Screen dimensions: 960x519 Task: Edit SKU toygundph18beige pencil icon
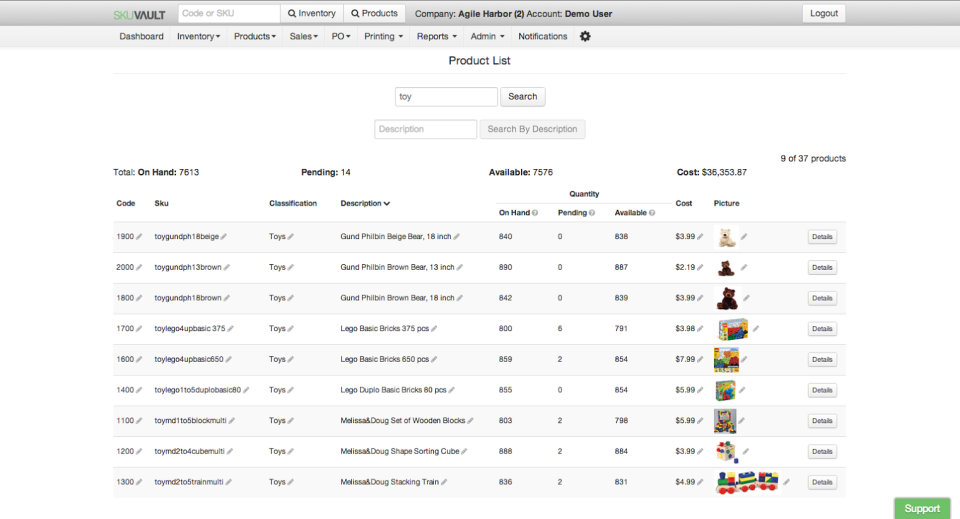tap(223, 237)
